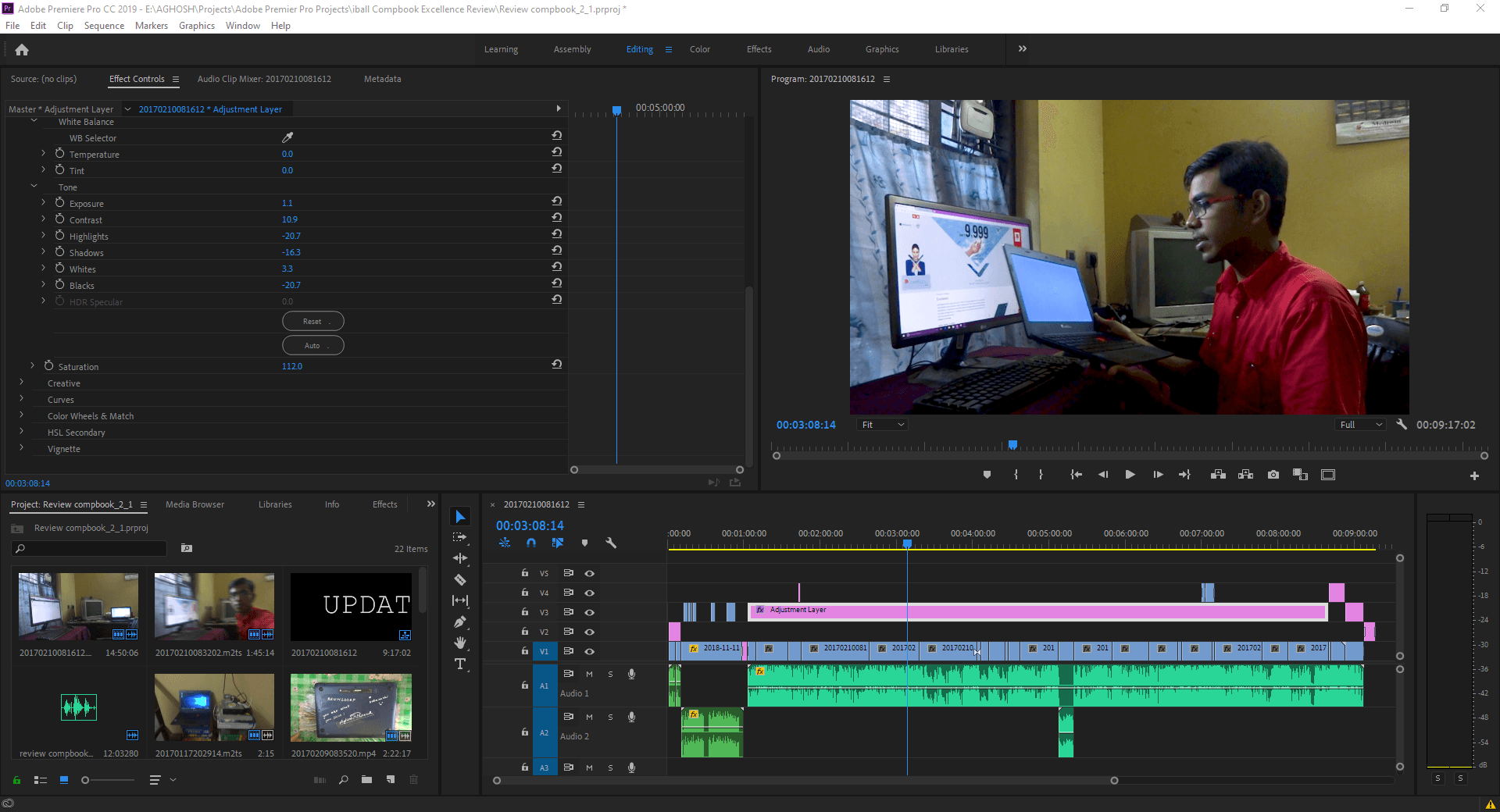Select the Type tool
This screenshot has height=812, width=1500.
pos(460,664)
